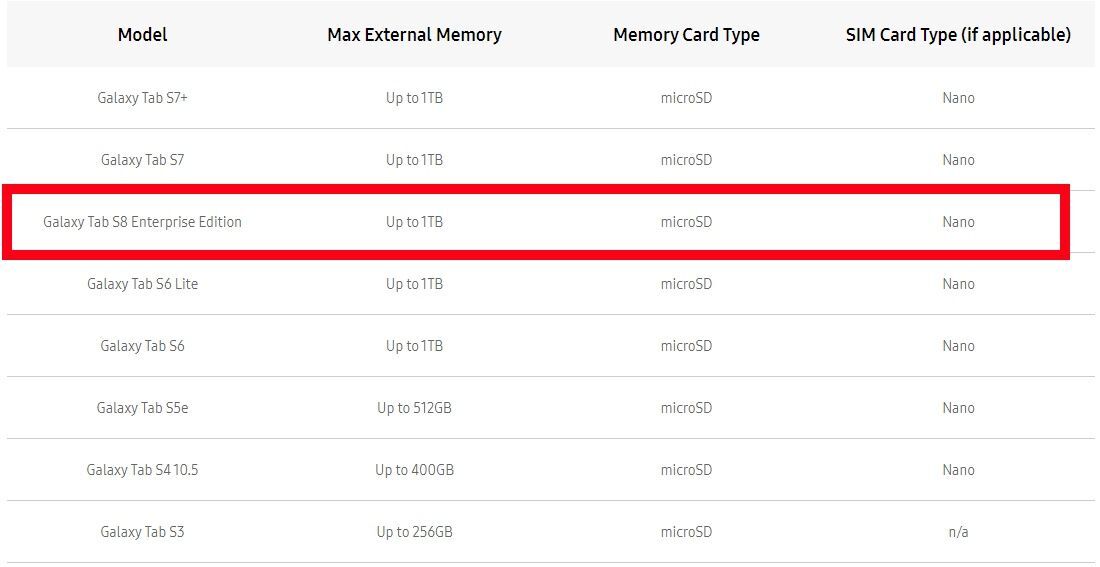Click the Up to 256GB memory value
The width and height of the screenshot is (1100, 567).
tap(414, 532)
